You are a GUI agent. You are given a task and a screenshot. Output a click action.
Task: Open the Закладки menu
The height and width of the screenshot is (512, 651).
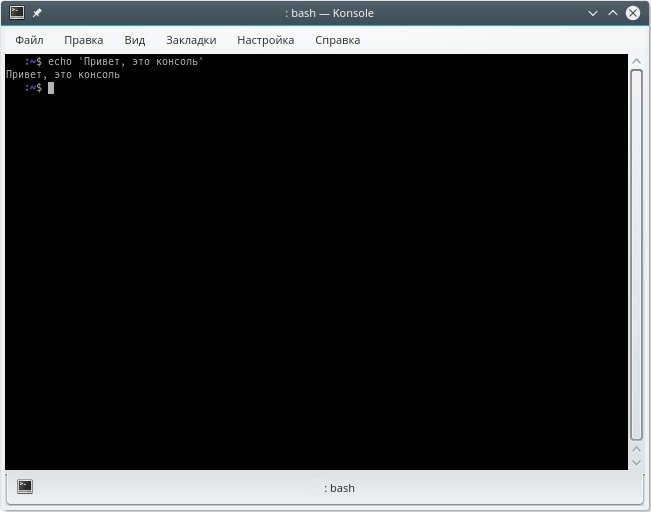[x=191, y=40]
